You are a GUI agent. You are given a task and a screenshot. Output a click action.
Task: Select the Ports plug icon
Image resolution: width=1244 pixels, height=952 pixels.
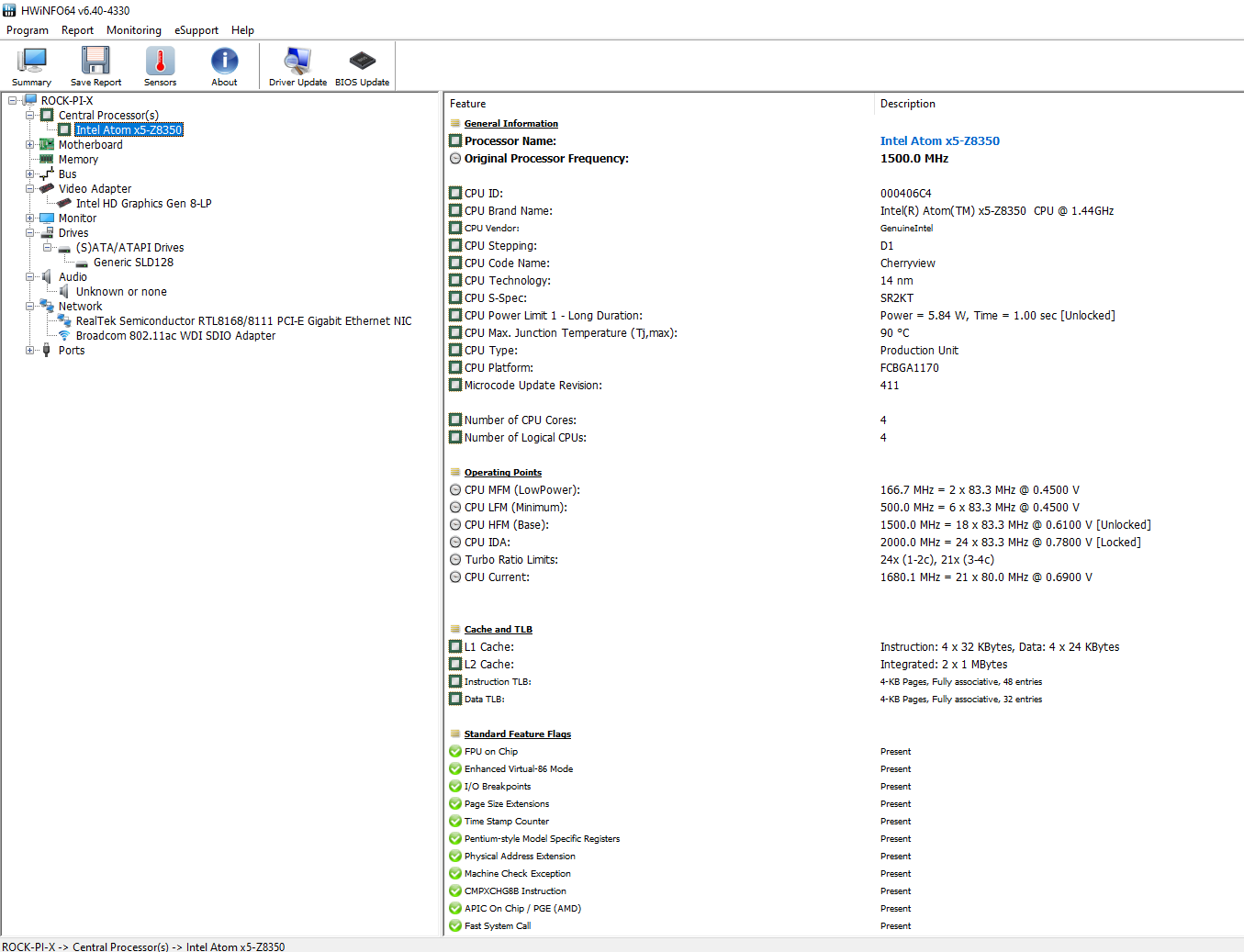47,350
